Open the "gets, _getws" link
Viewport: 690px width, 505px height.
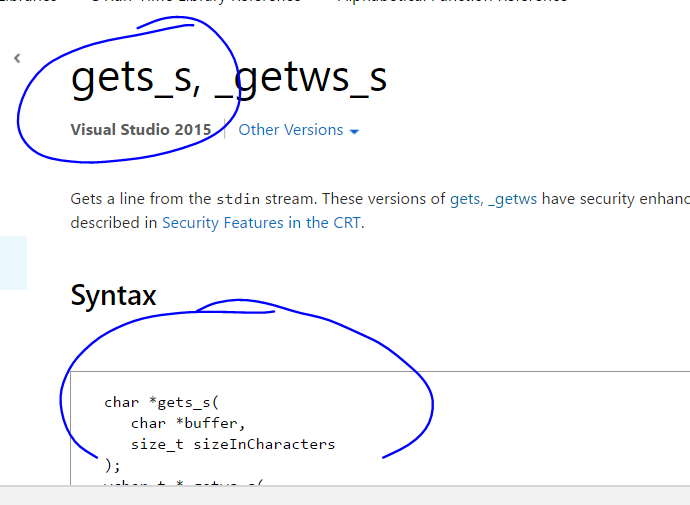click(x=493, y=199)
